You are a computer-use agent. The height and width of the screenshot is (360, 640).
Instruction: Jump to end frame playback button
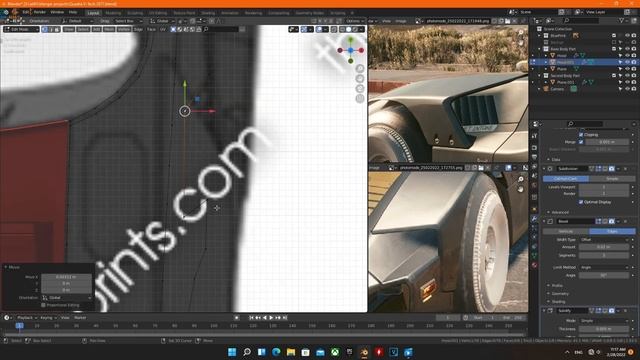285,318
